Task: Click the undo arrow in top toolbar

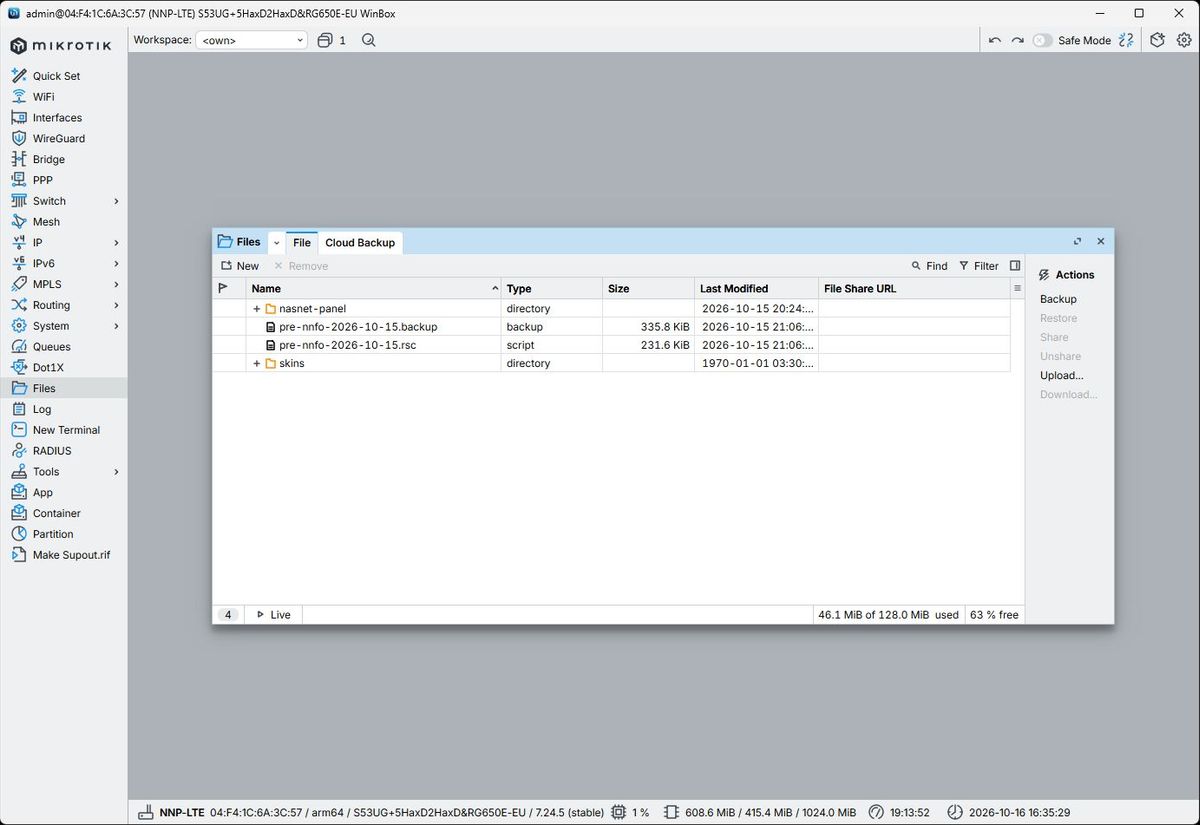Action: [994, 40]
